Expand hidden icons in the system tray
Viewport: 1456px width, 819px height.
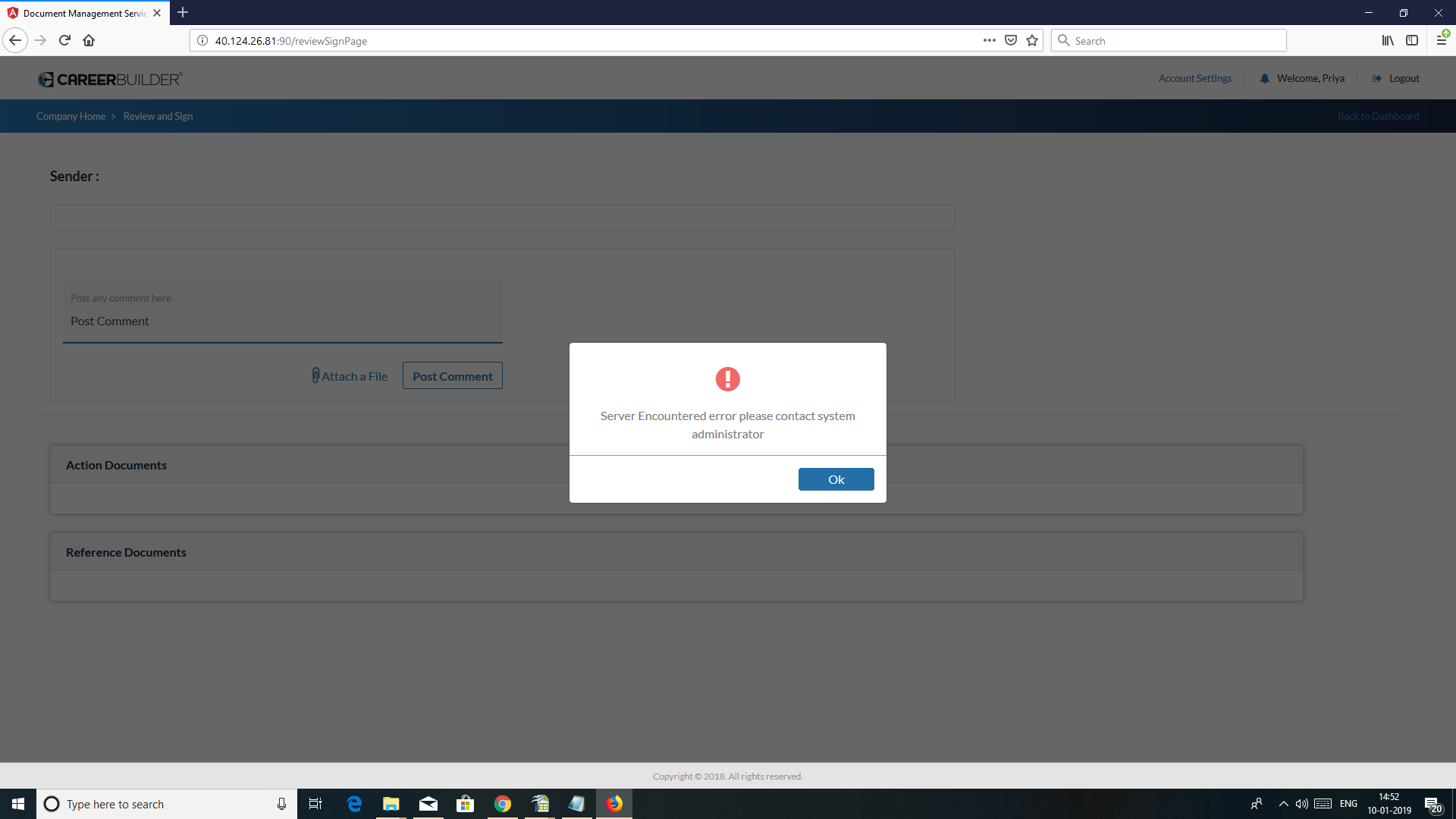point(1284,804)
